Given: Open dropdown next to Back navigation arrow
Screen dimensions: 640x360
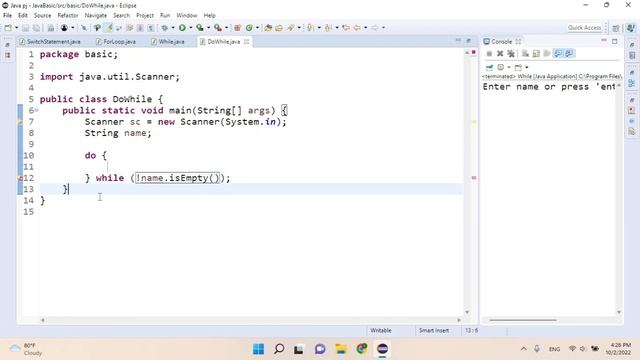Looking at the screenshot, I should [365, 28].
